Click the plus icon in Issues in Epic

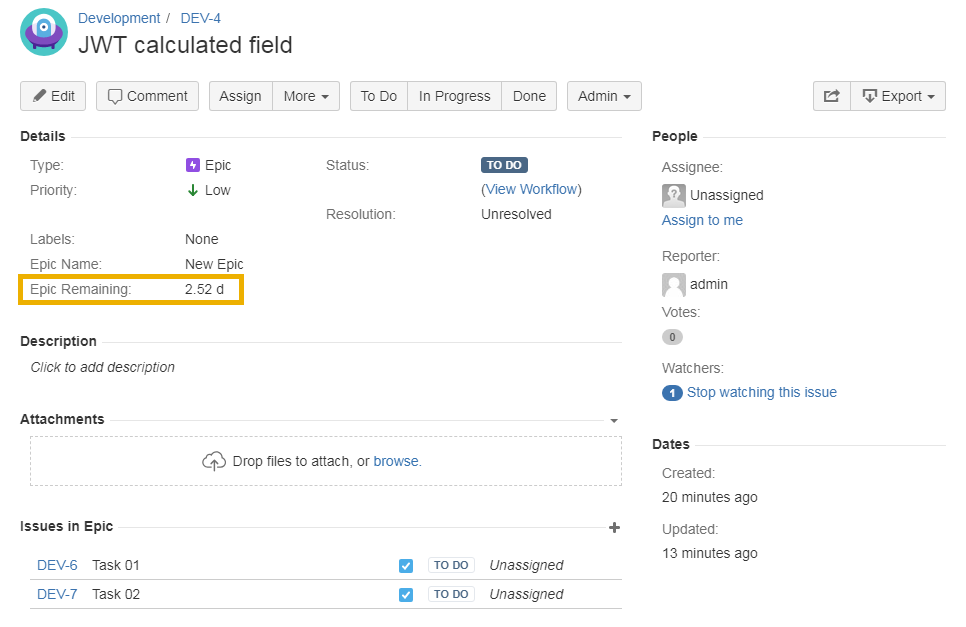pos(614,527)
